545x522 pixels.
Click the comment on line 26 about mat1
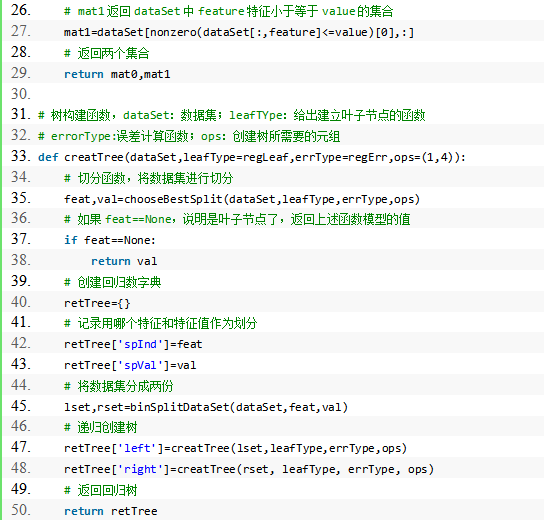228,11
